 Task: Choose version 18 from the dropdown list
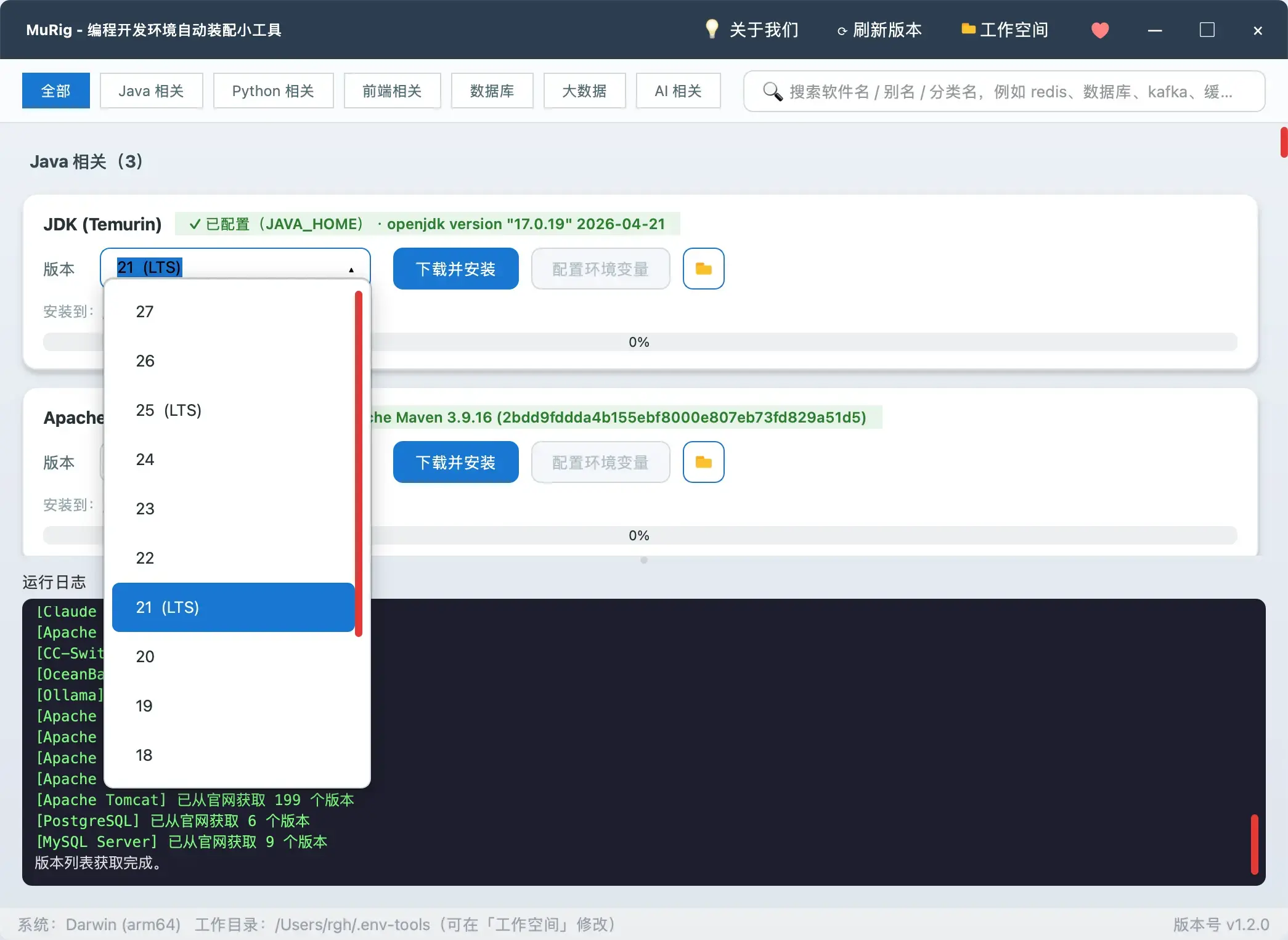(x=234, y=755)
